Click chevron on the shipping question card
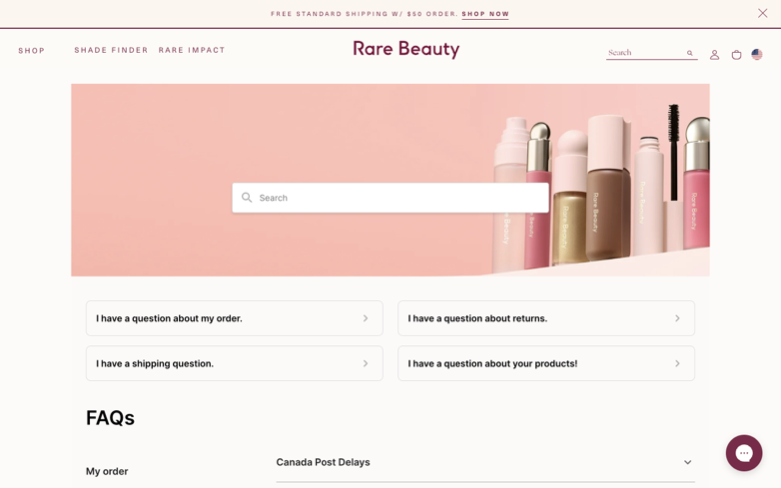Image resolution: width=781 pixels, height=488 pixels. tap(366, 364)
